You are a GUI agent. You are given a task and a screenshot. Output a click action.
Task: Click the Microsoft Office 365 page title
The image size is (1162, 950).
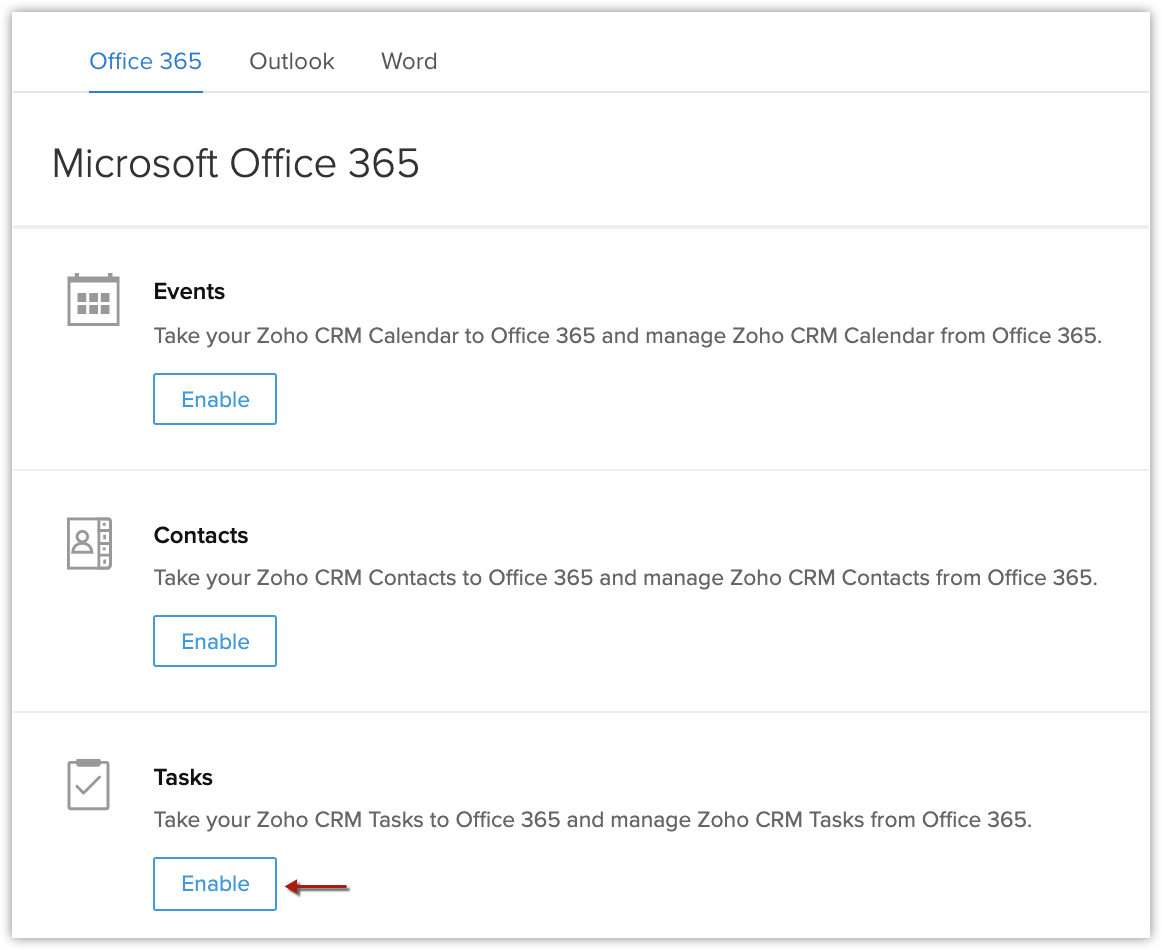click(236, 163)
